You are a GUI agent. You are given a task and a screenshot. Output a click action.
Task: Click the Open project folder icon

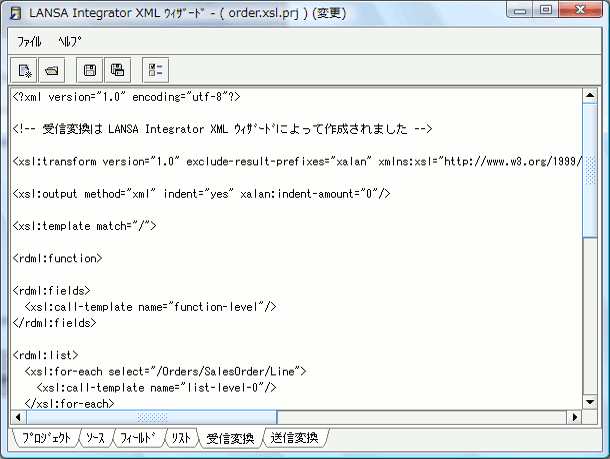52,70
